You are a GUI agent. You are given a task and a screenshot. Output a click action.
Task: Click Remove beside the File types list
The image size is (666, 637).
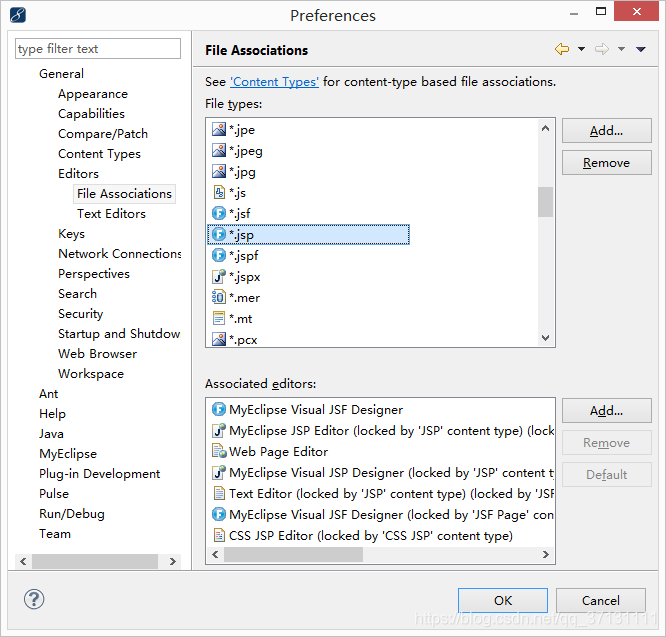(x=607, y=163)
